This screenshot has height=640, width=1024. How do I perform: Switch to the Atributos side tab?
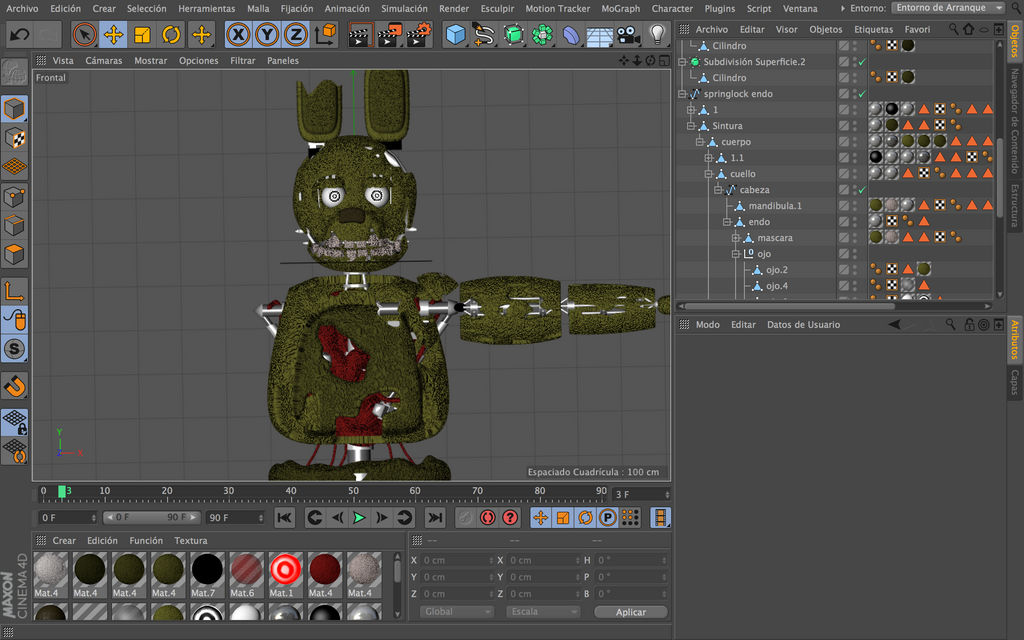(1014, 339)
